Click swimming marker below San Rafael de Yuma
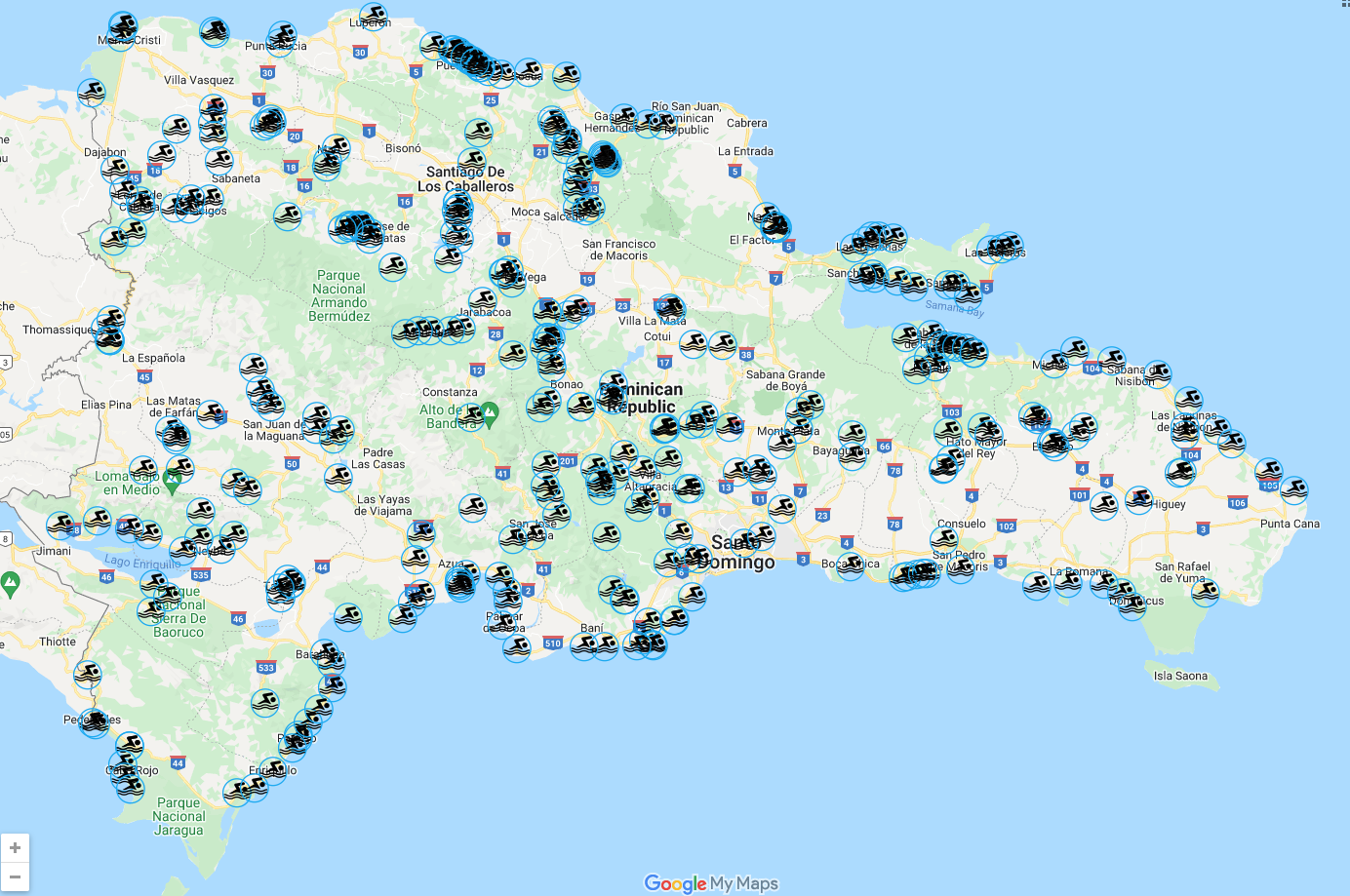The image size is (1350, 896). point(1206,593)
